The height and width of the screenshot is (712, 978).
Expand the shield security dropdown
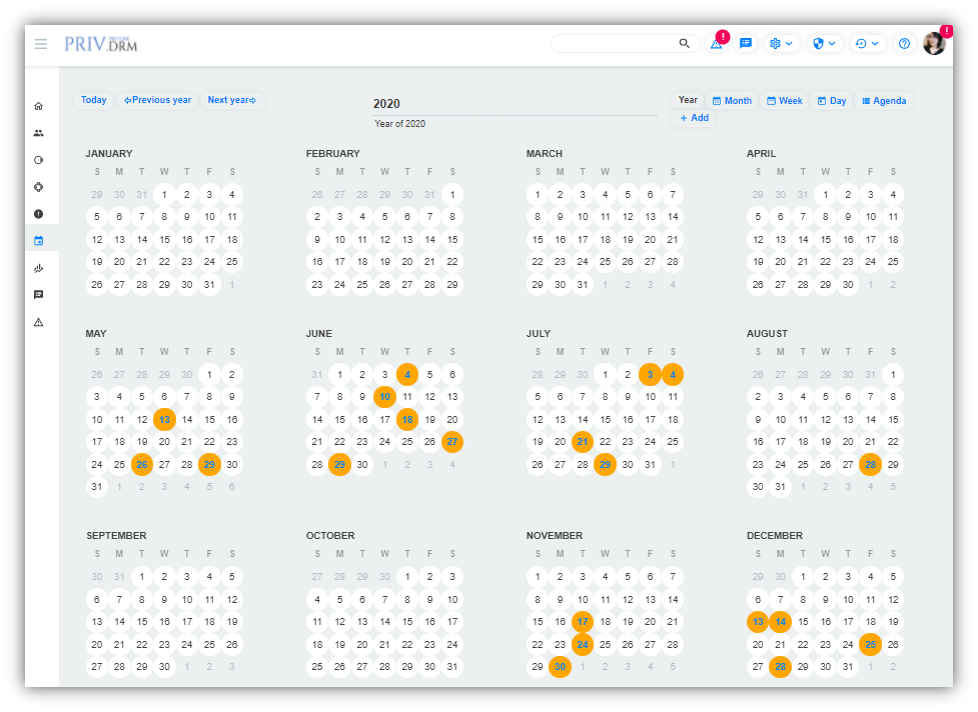click(824, 44)
